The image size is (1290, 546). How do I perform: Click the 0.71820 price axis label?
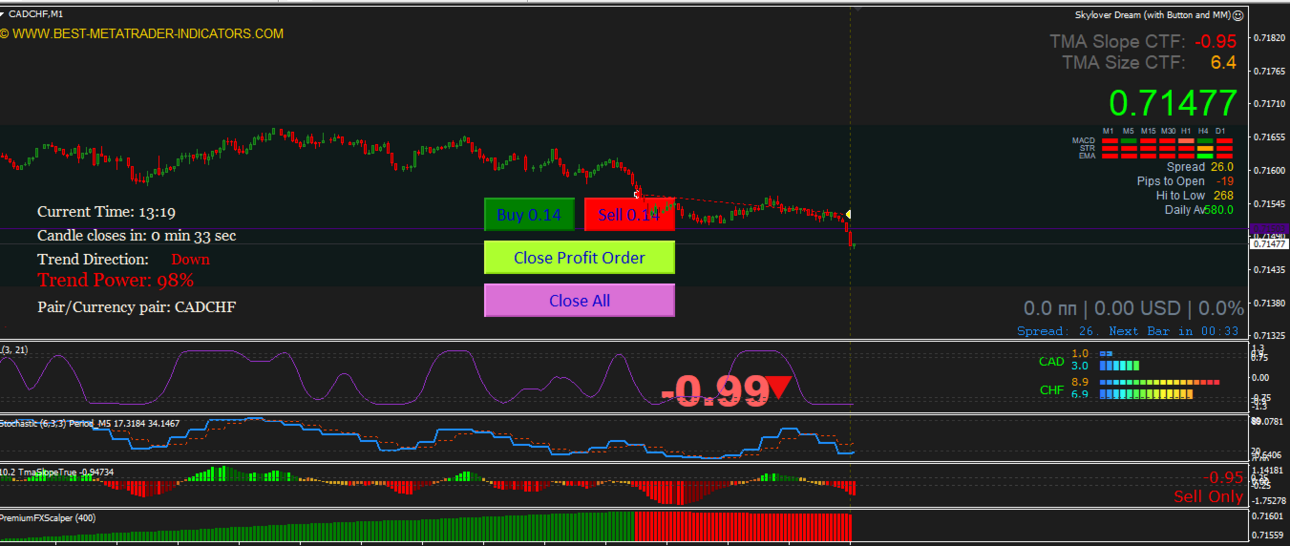pos(1270,38)
